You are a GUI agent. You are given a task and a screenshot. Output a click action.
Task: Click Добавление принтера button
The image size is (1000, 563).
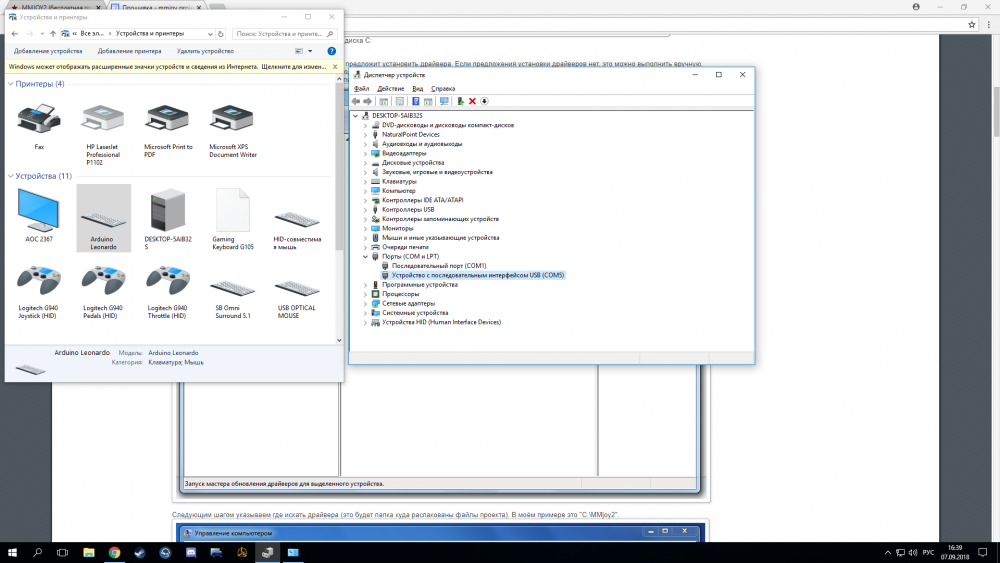[x=129, y=51]
